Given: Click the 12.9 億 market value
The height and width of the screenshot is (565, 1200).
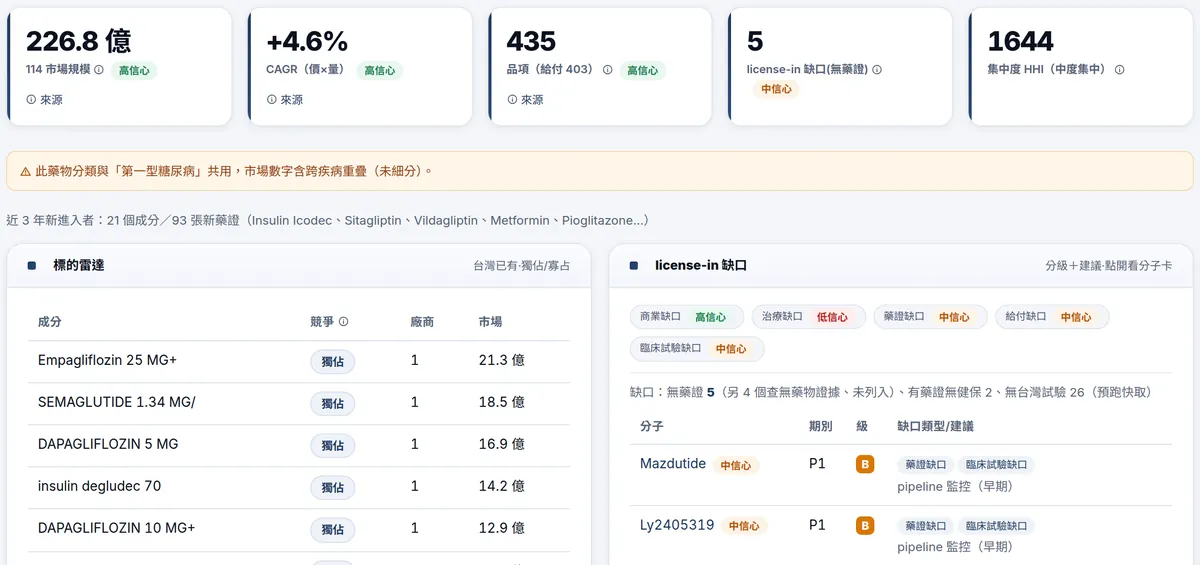Looking at the screenshot, I should click(502, 528).
